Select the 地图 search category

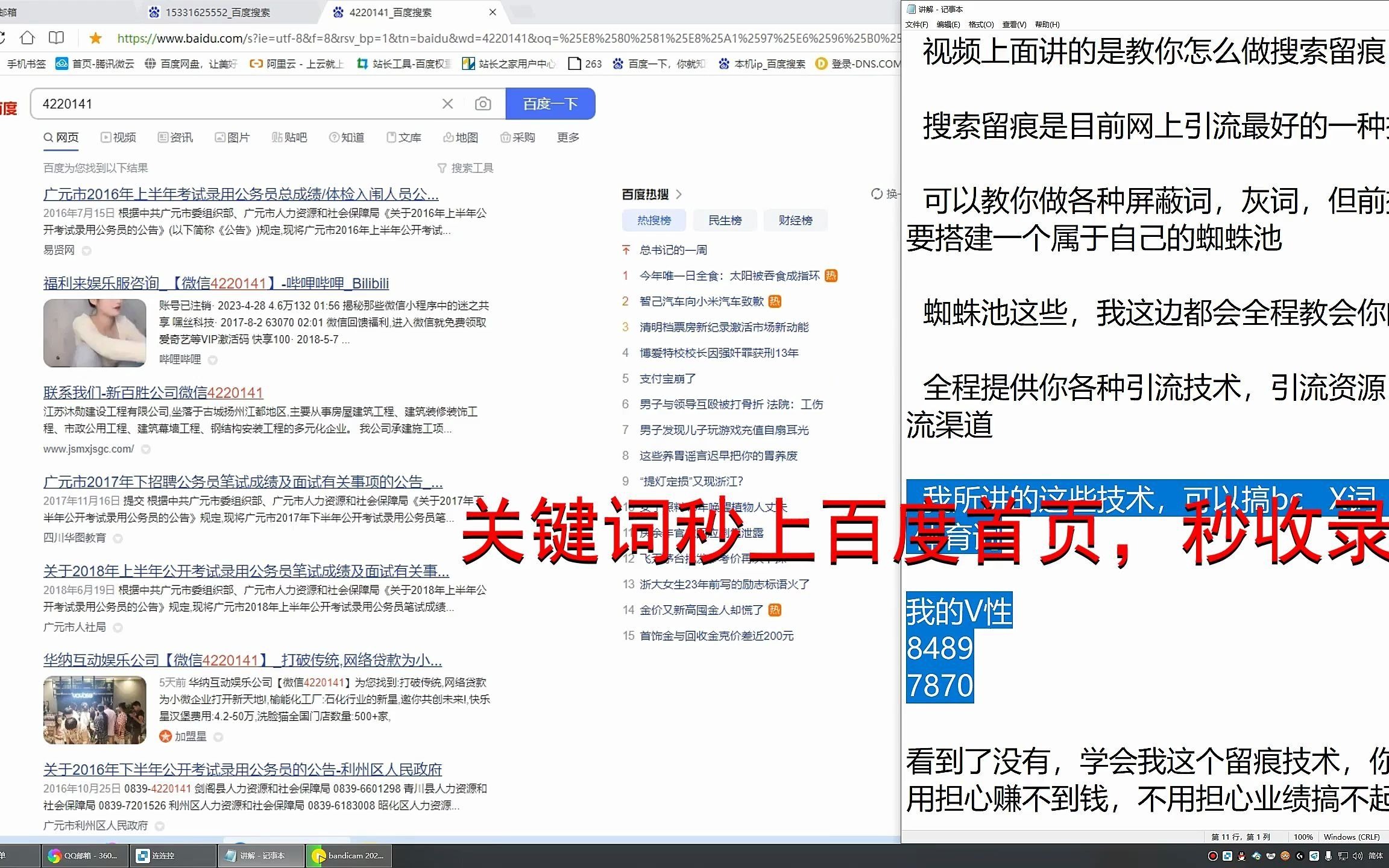[x=461, y=137]
